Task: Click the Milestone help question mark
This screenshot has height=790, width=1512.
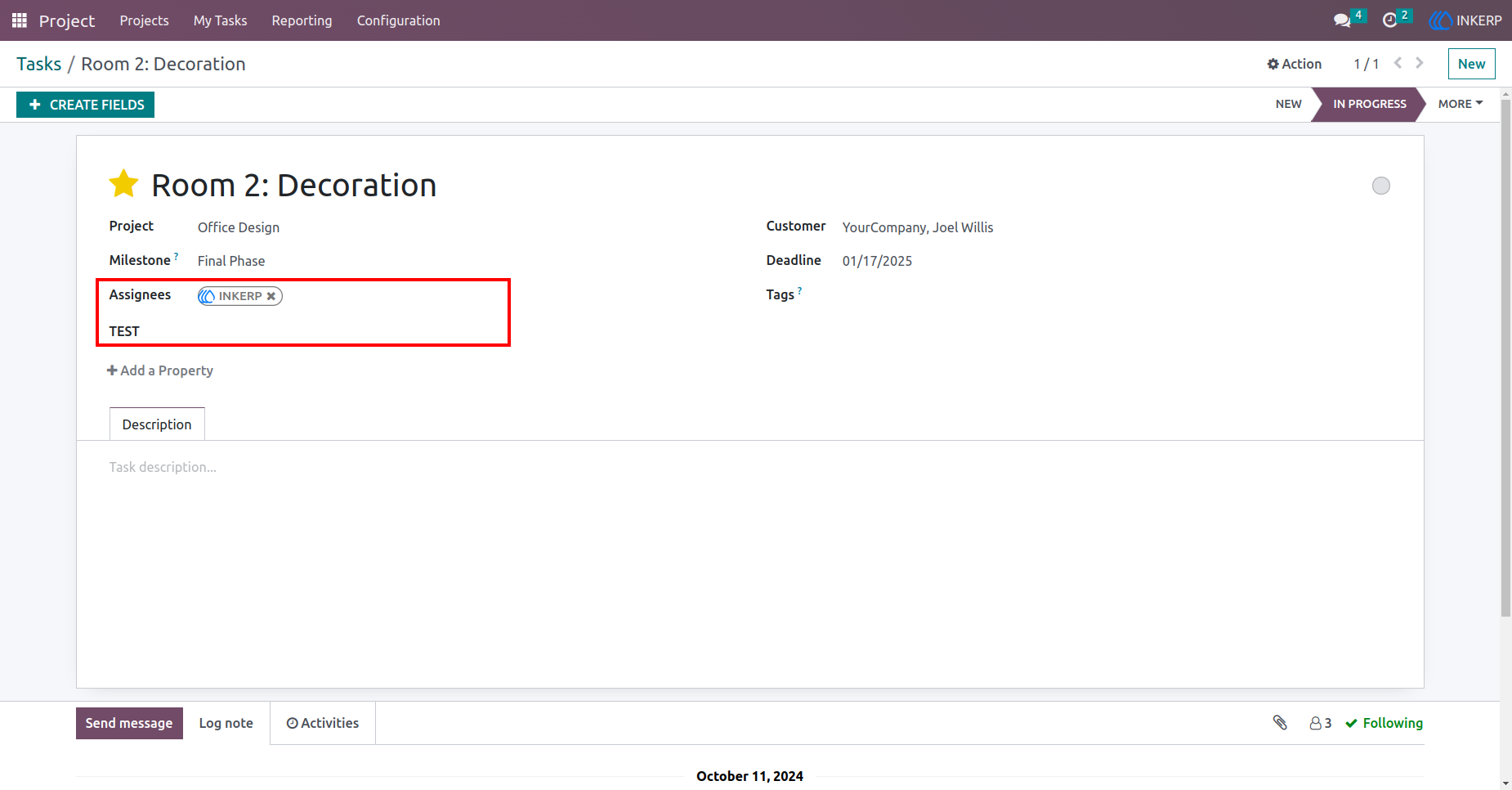Action: (176, 256)
